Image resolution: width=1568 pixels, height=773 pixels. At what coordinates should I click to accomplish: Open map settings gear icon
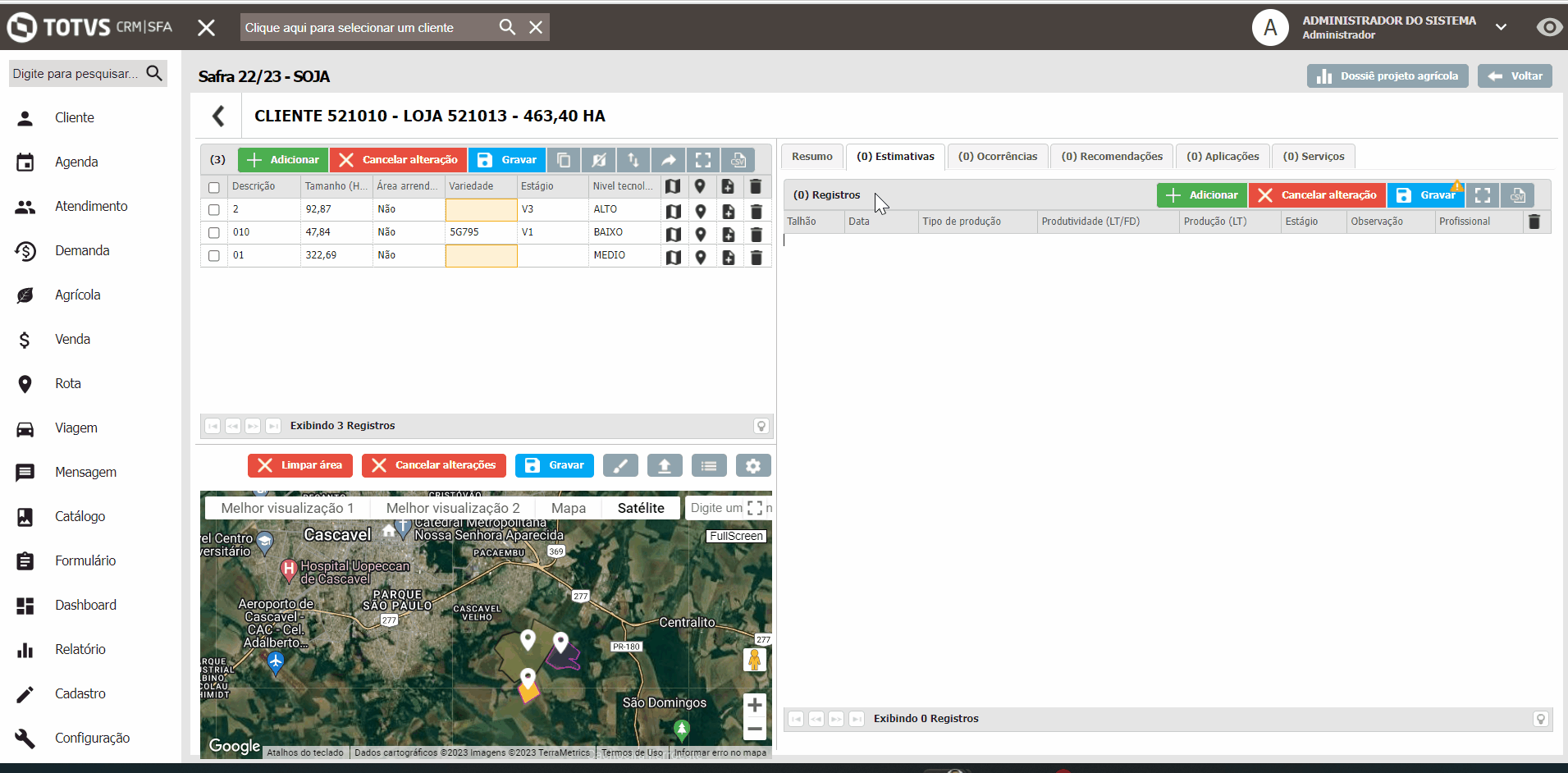(753, 466)
